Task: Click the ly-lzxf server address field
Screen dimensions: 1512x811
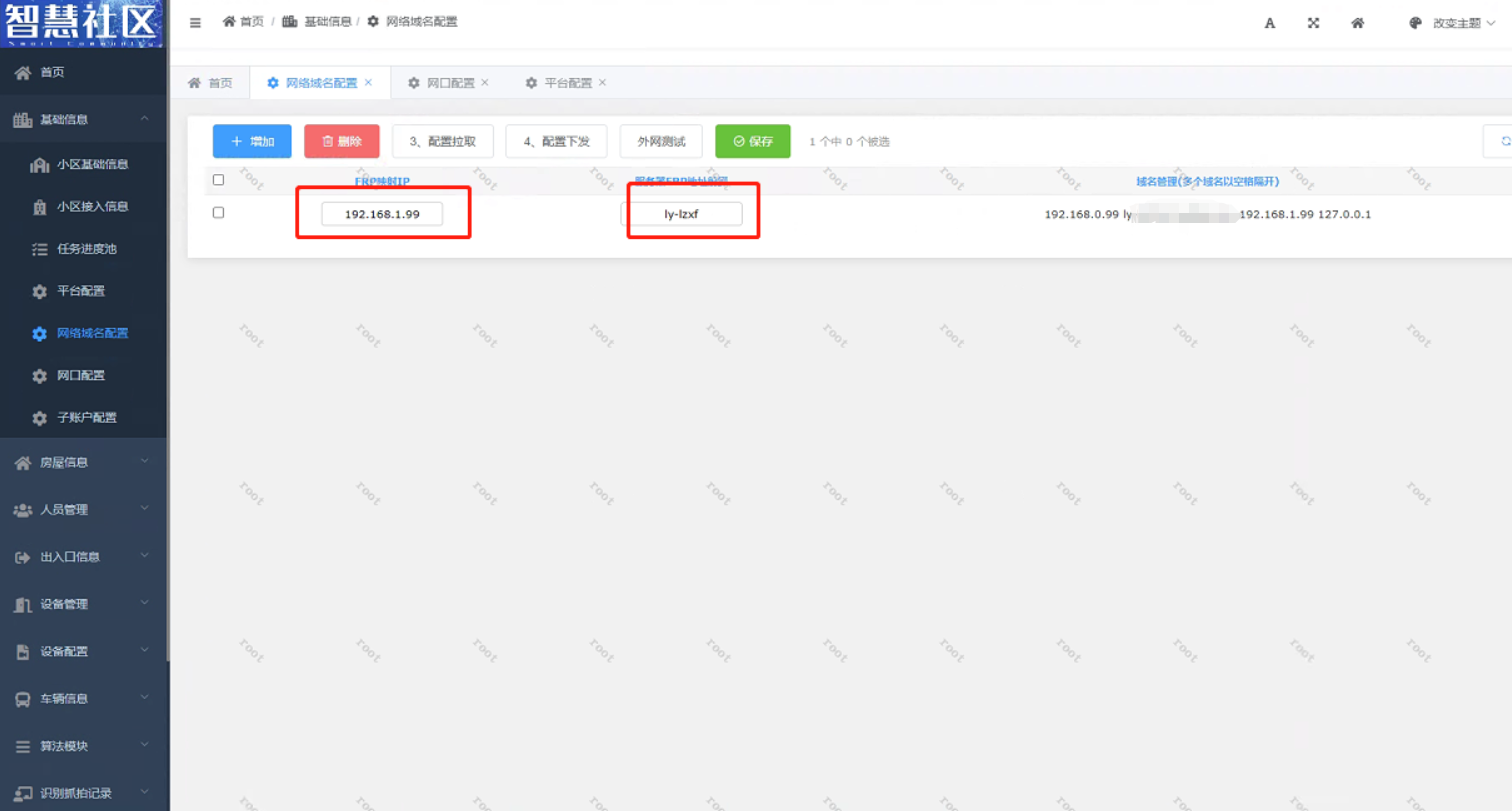Action: pyautogui.click(x=681, y=214)
